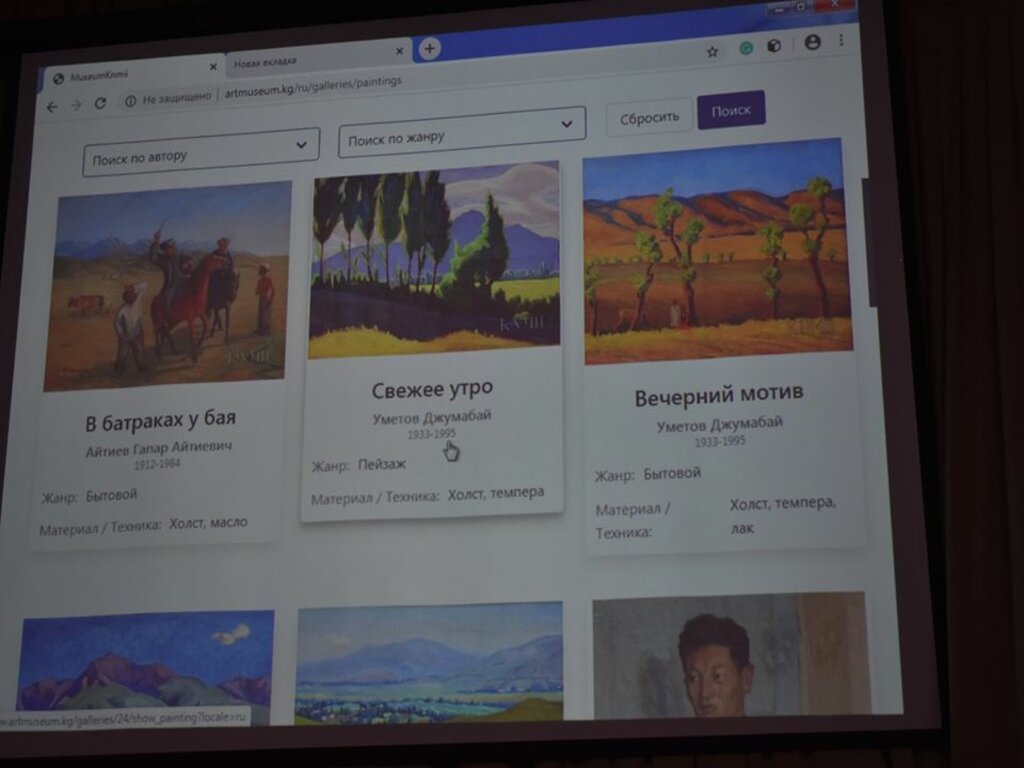Image resolution: width=1024 pixels, height=768 pixels.
Task: Click genre value 'Бытовой' under В батраках у бая
Action: click(112, 495)
